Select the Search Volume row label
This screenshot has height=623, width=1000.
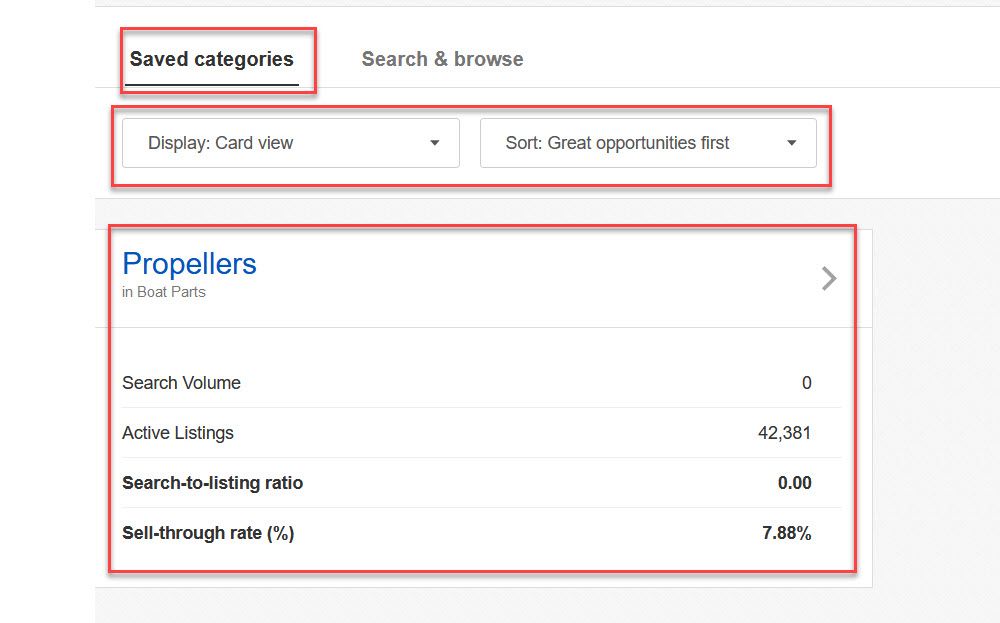181,383
